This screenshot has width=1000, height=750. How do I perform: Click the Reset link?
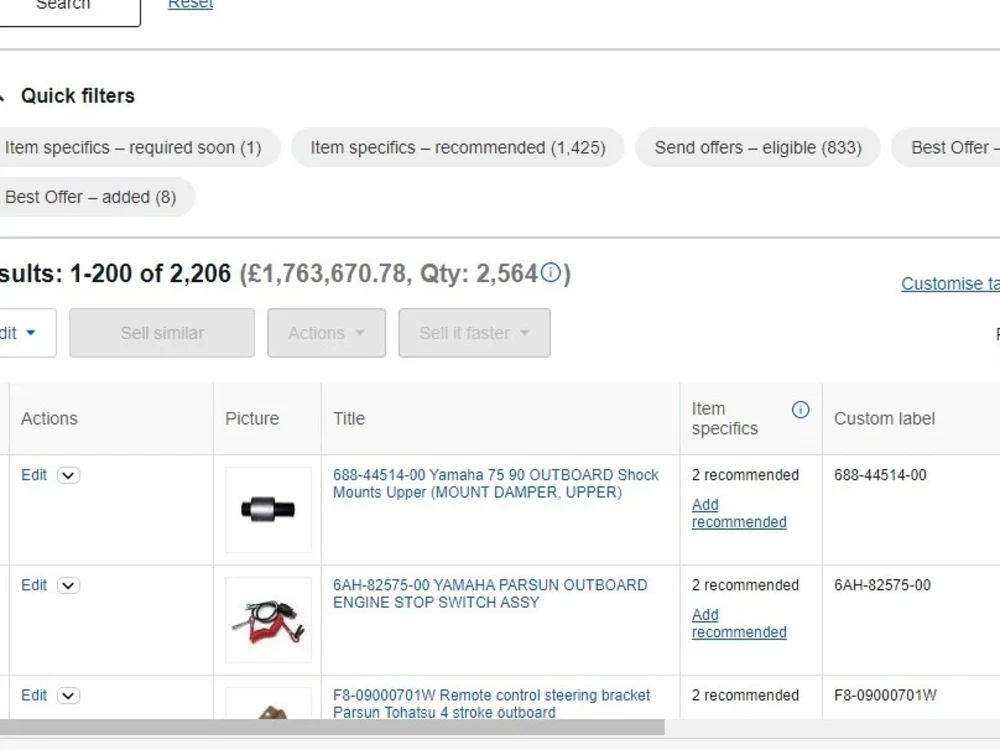[190, 5]
